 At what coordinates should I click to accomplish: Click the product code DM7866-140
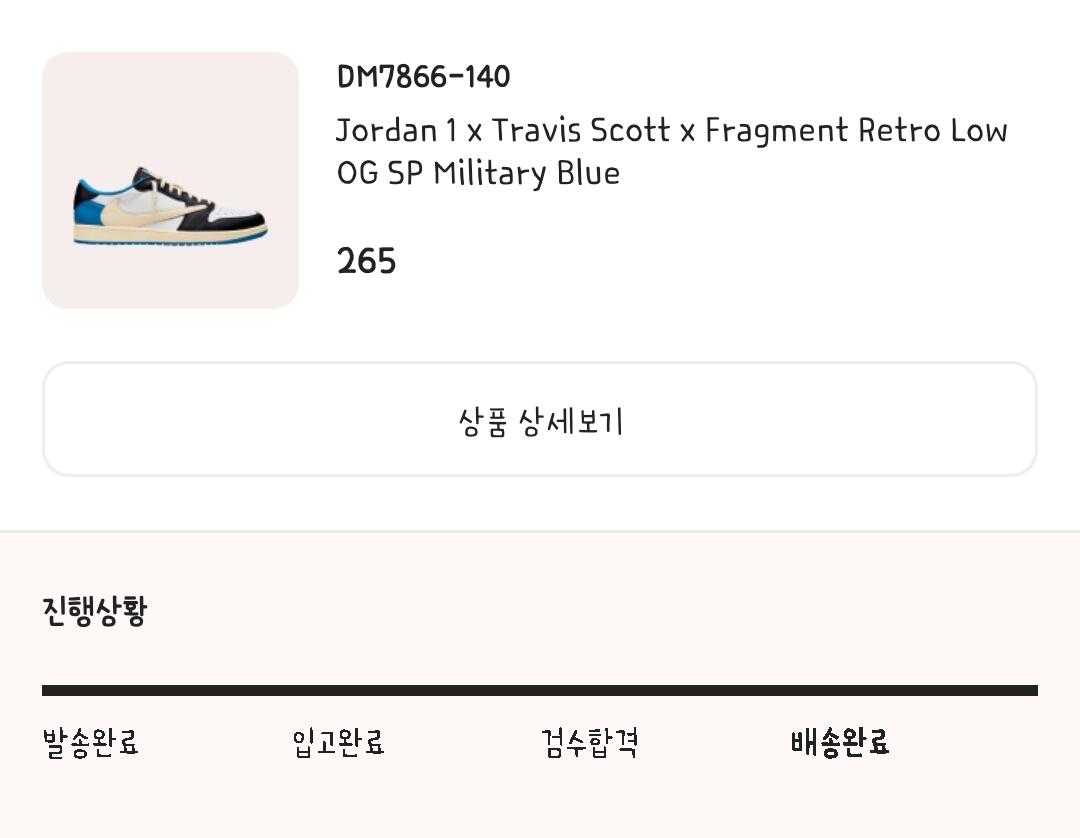point(423,77)
